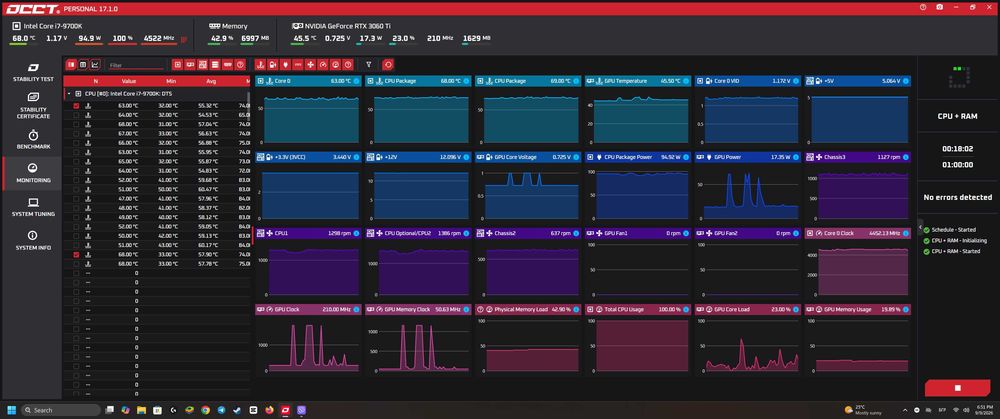Toggle CPU sensors filter in table toolbar
1000x419 pixels.
pyautogui.click(x=177, y=64)
